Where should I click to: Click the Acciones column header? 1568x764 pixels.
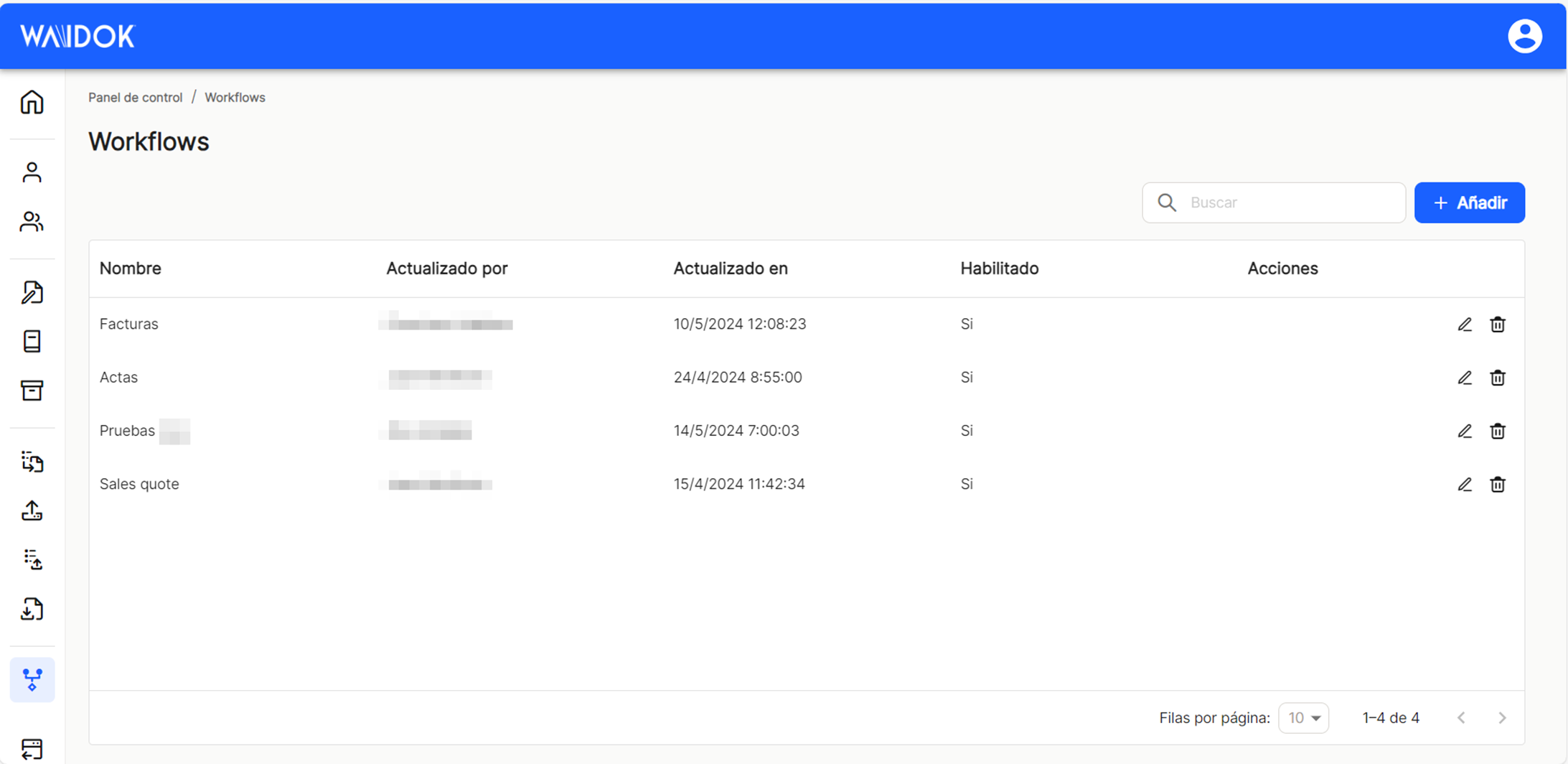[x=1282, y=269]
